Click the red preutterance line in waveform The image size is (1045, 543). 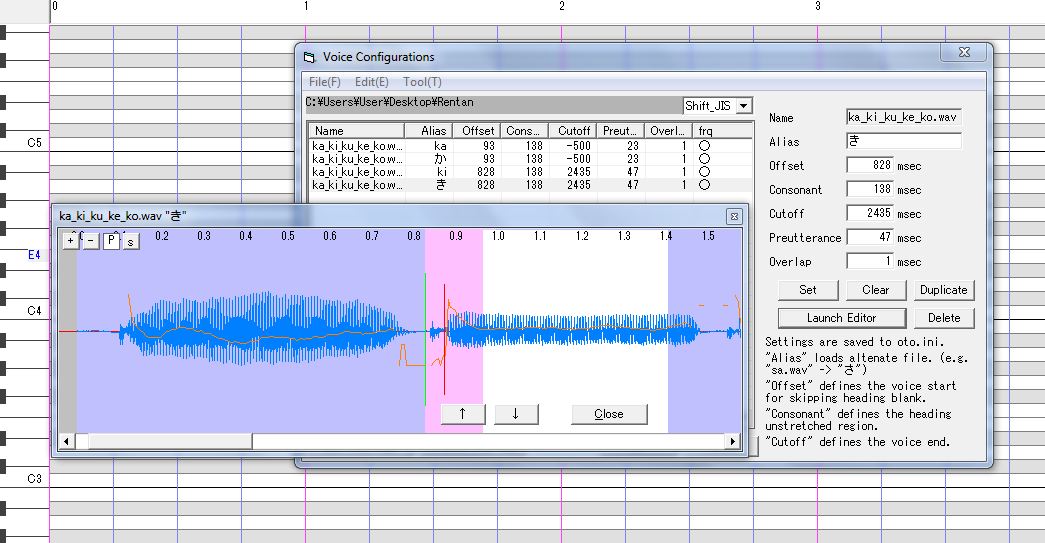pyautogui.click(x=445, y=340)
